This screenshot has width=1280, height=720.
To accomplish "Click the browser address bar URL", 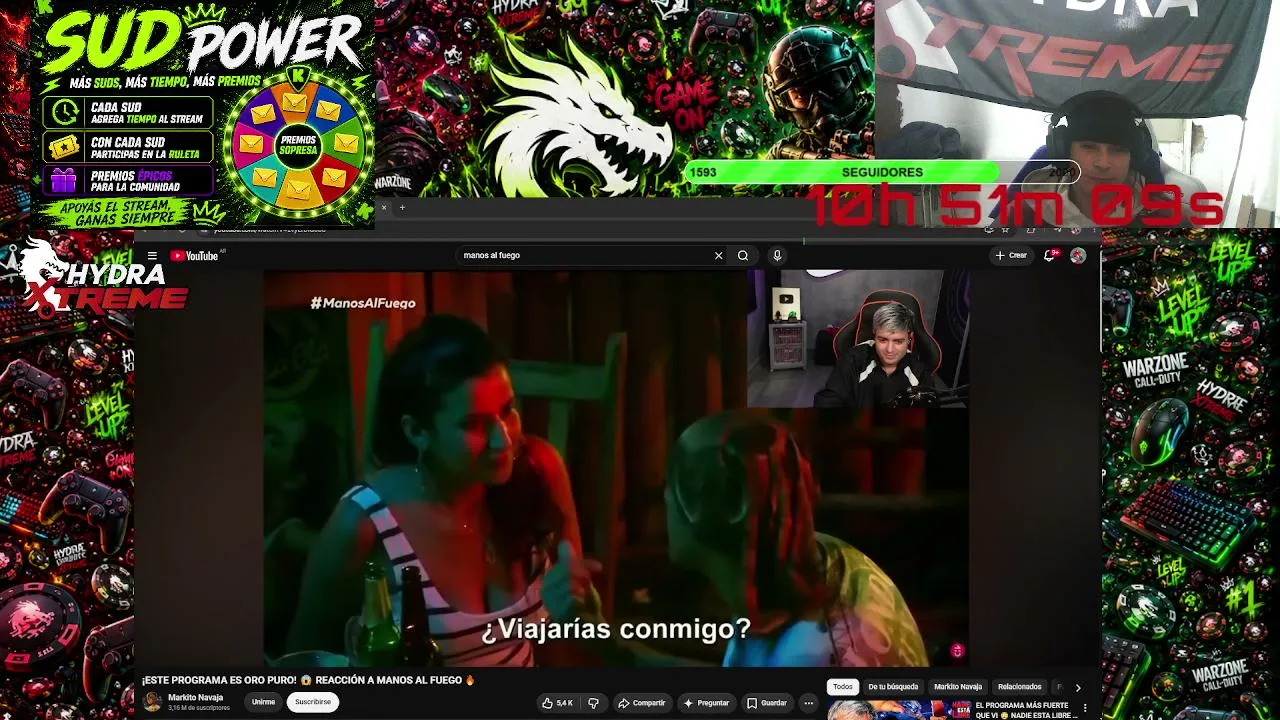I will [x=270, y=229].
